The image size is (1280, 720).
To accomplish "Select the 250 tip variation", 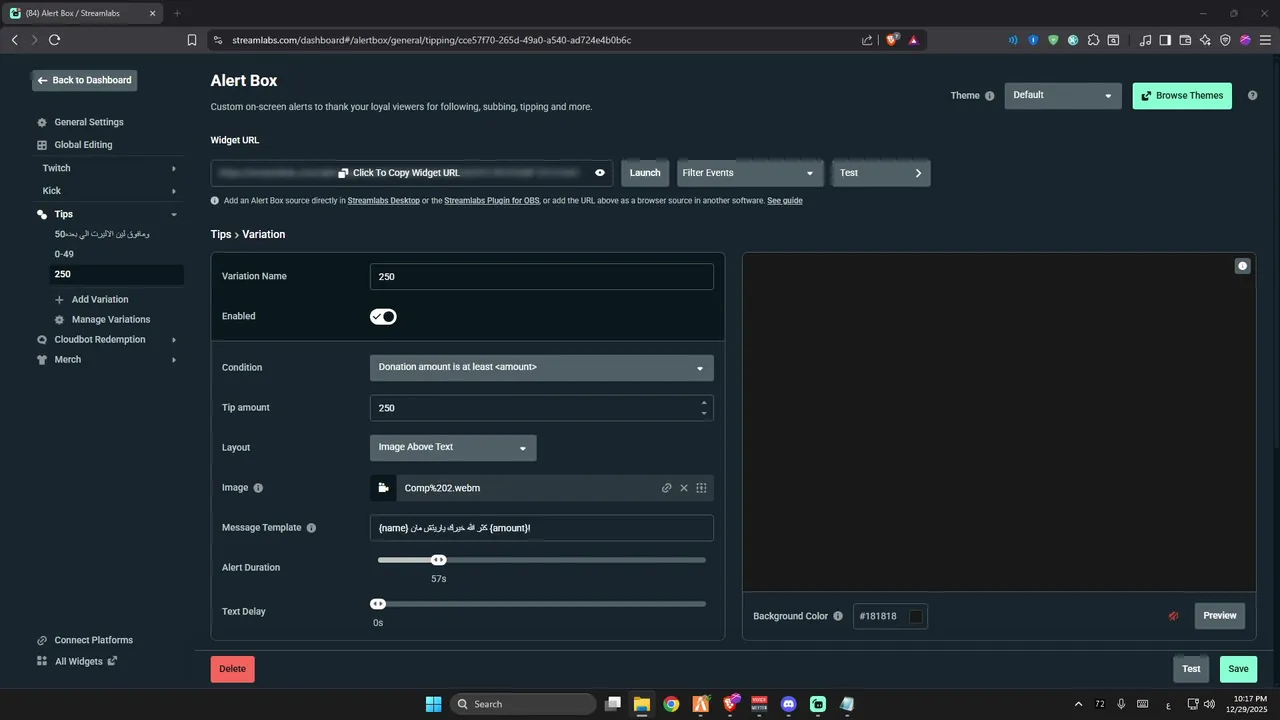I will click(x=118, y=274).
